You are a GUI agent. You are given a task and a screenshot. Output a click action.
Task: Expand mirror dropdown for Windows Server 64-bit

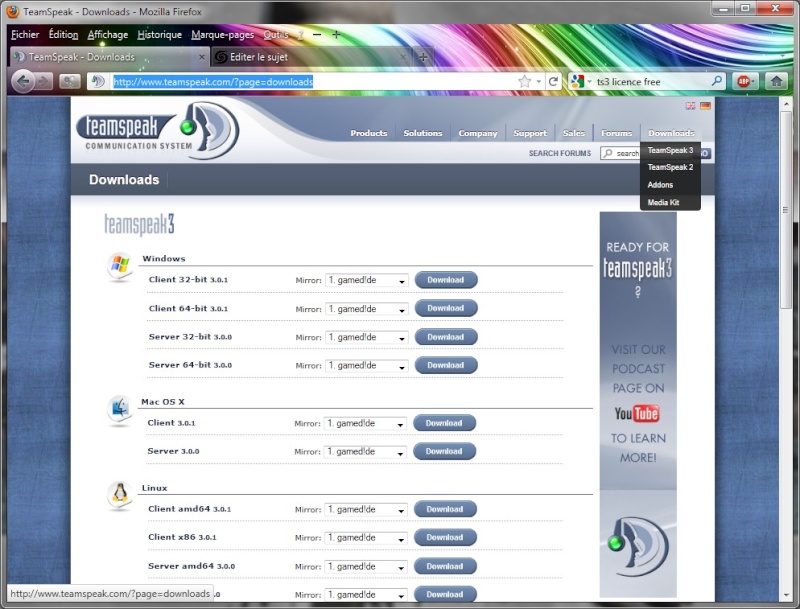[x=366, y=366]
